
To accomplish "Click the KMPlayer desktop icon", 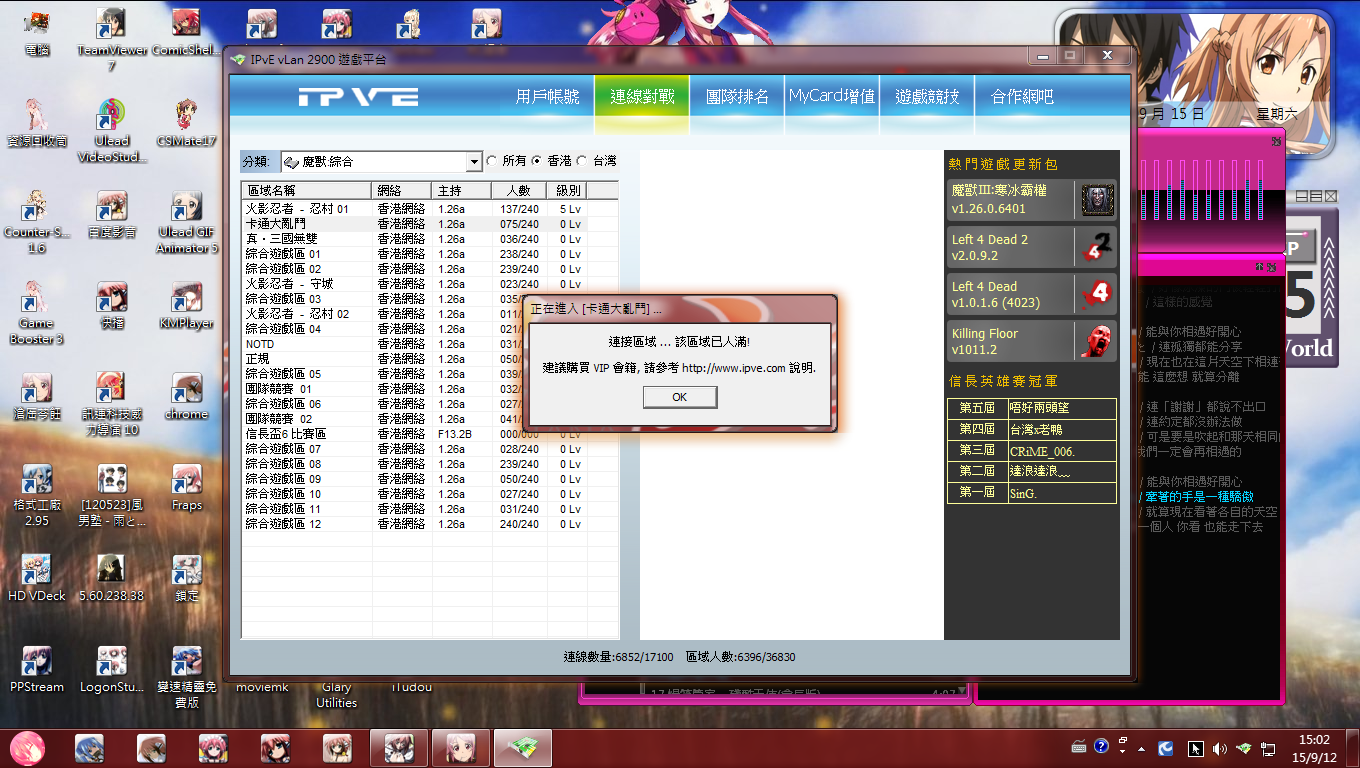I will pos(186,299).
